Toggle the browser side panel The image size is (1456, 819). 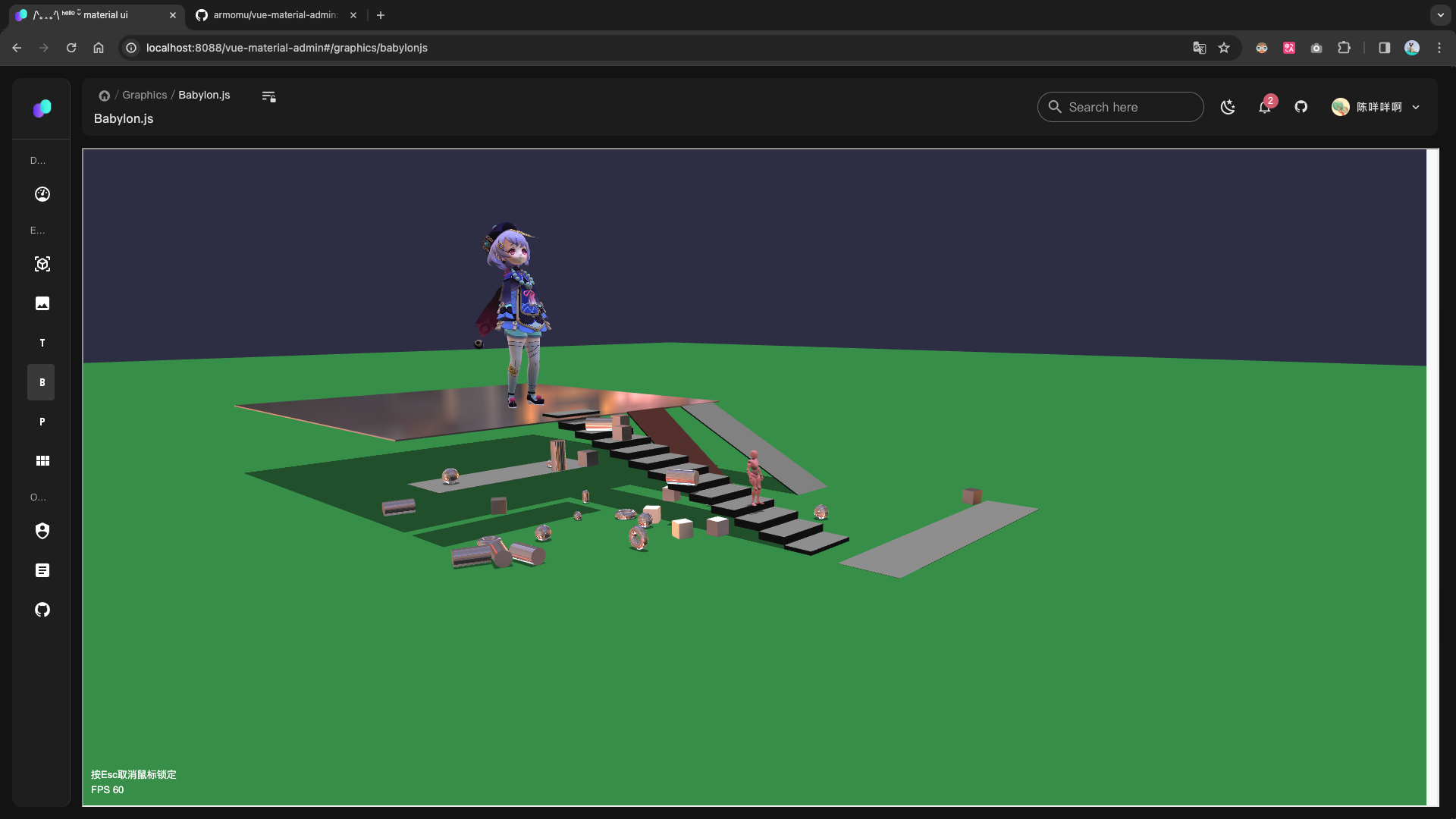pyautogui.click(x=1385, y=48)
